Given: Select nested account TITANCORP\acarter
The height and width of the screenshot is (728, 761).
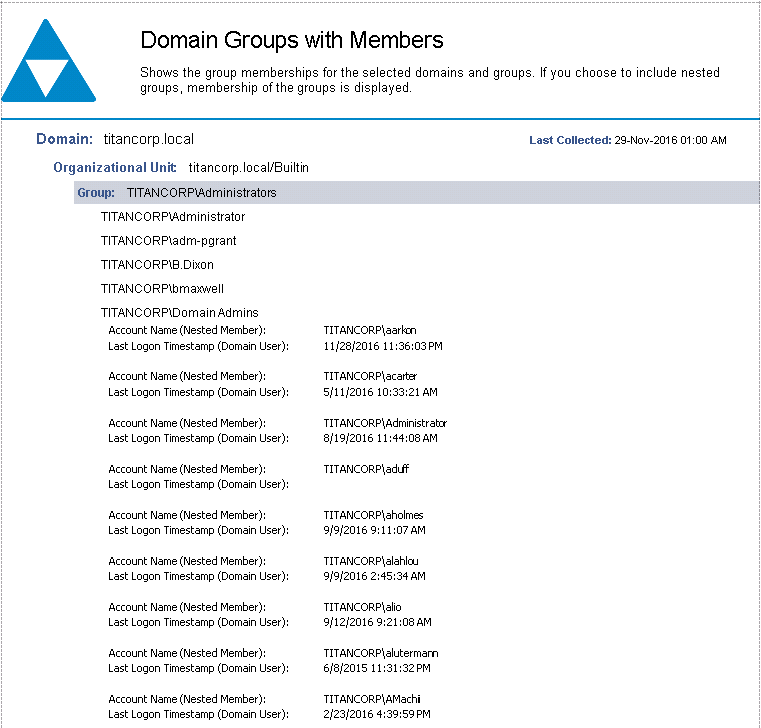Looking at the screenshot, I should pyautogui.click(x=364, y=377).
